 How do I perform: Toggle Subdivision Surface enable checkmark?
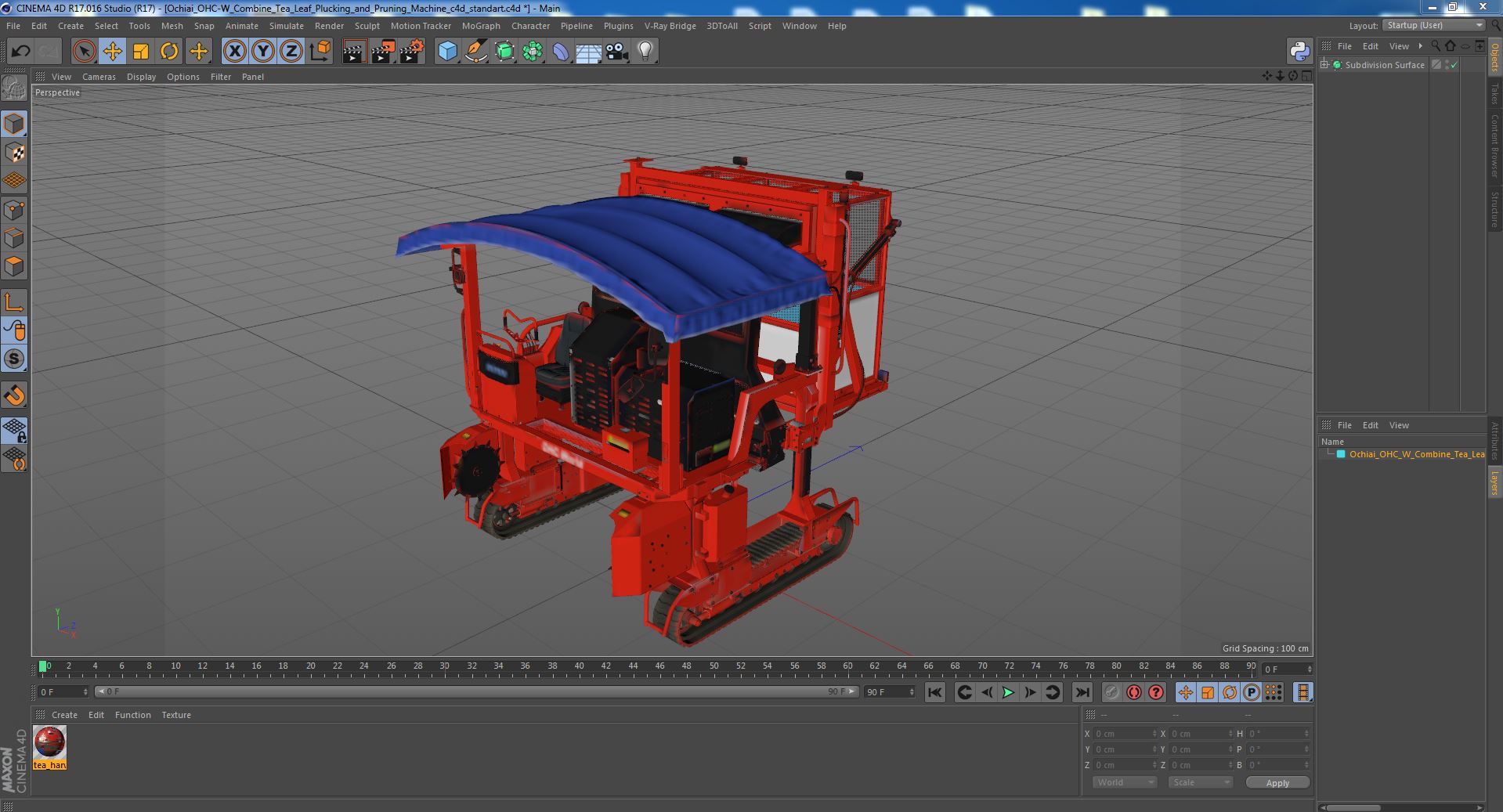click(x=1454, y=65)
